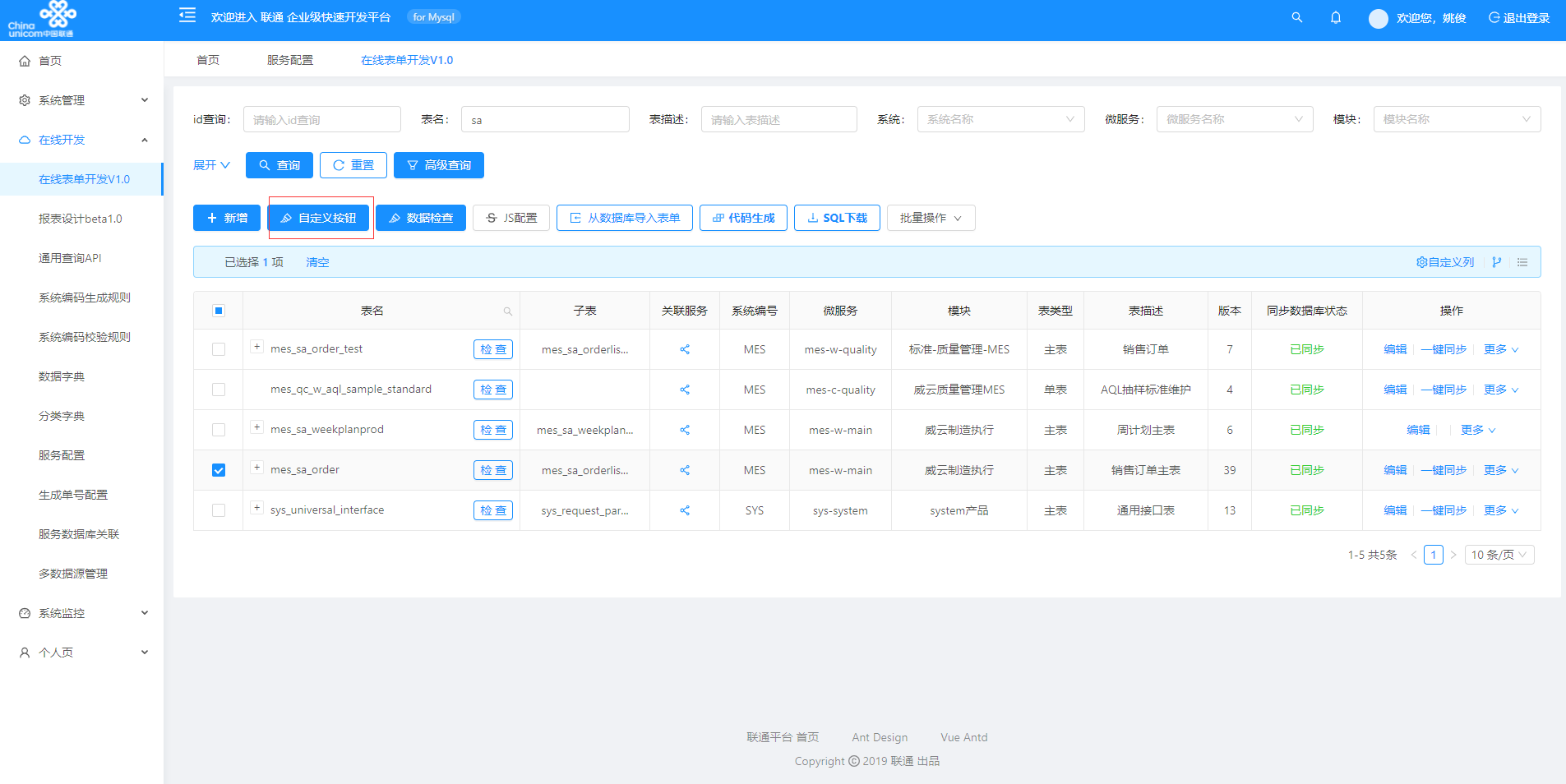1566x784 pixels.
Task: Focus the 表描述 input field
Action: coord(779,119)
